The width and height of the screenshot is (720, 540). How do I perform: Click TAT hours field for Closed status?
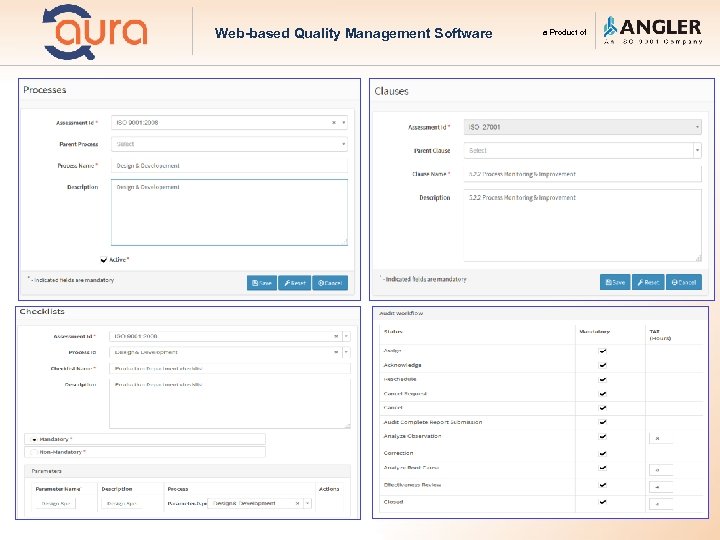point(661,504)
